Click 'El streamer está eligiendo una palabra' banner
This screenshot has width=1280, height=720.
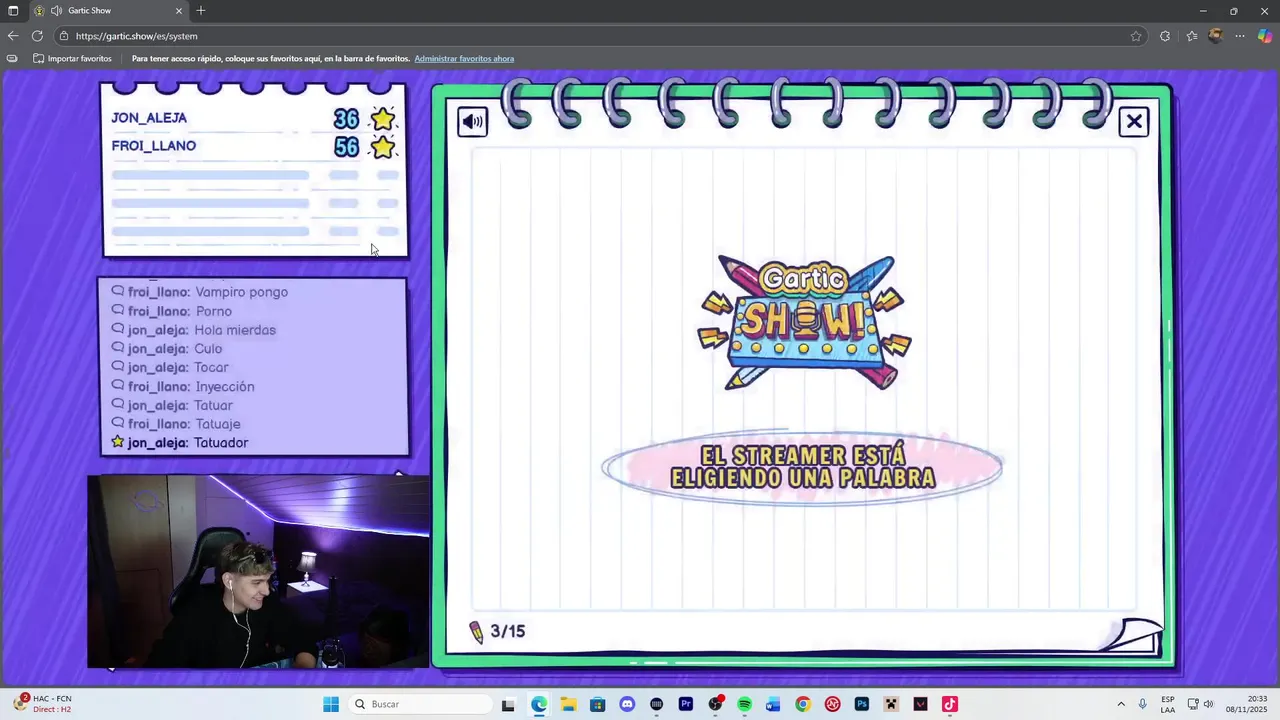[x=802, y=467]
